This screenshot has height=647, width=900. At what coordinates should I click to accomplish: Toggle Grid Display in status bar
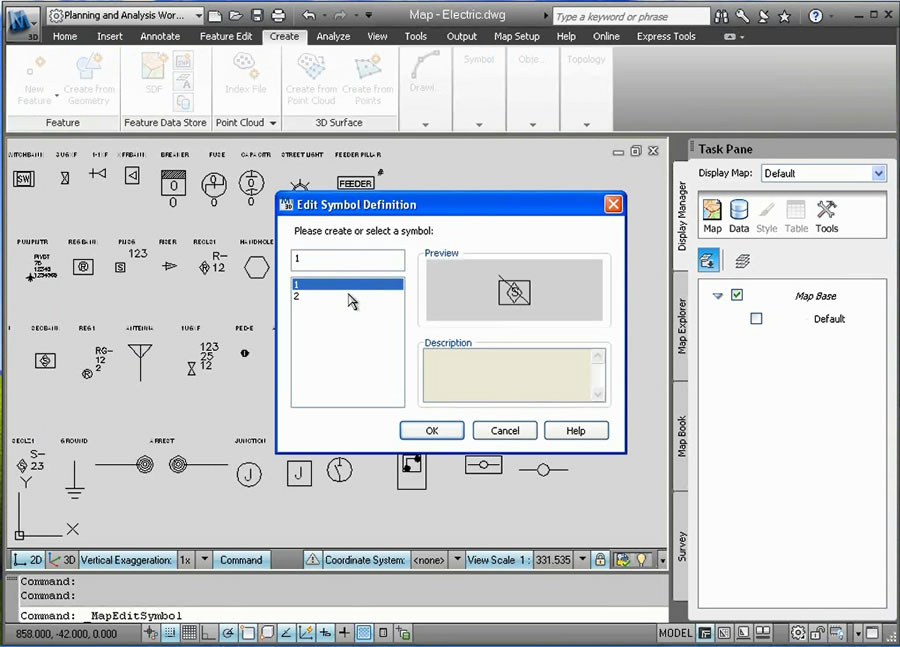[x=189, y=633]
